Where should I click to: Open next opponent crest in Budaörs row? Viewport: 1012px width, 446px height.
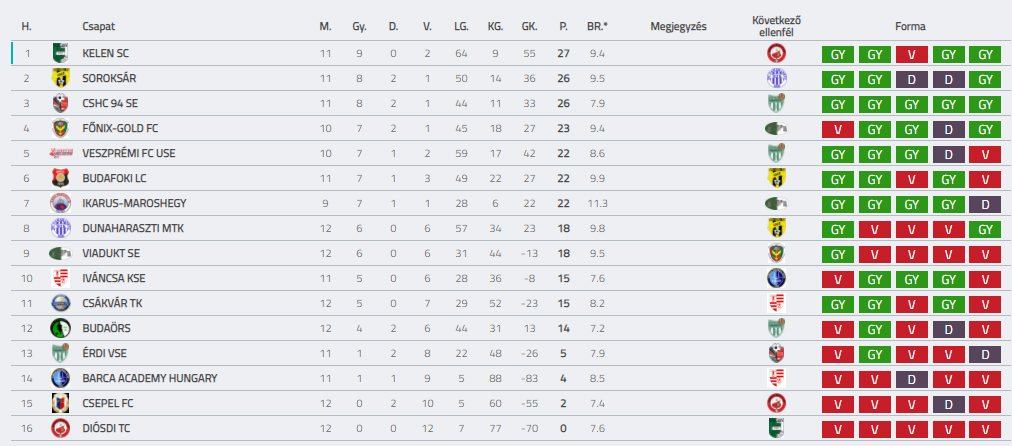coord(777,328)
